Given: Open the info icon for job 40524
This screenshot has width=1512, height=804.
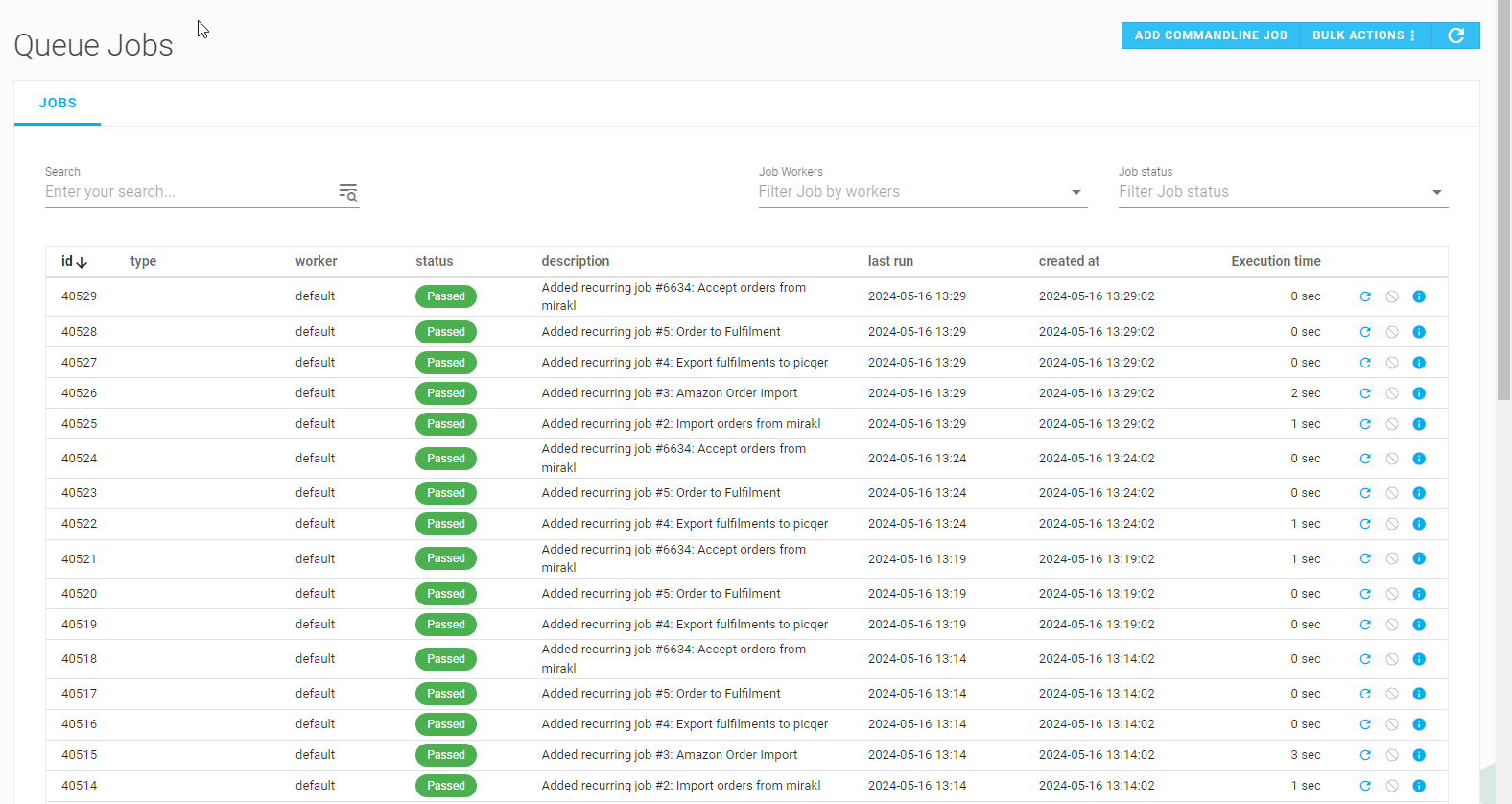Looking at the screenshot, I should pos(1419,459).
